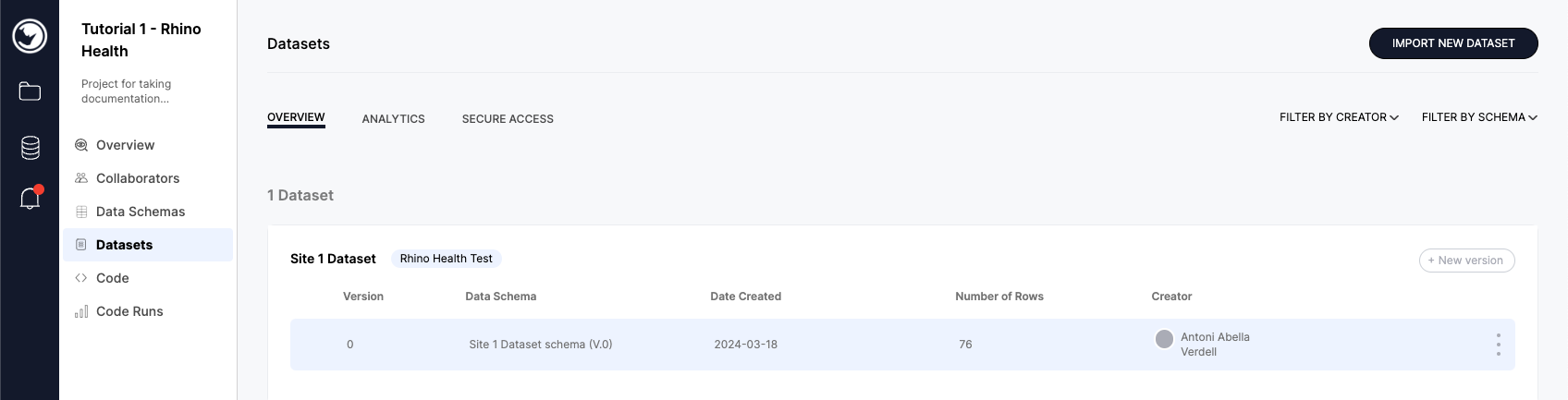Open the three-dot menu for dataset row
This screenshot has height=400, width=1568.
tap(1498, 345)
